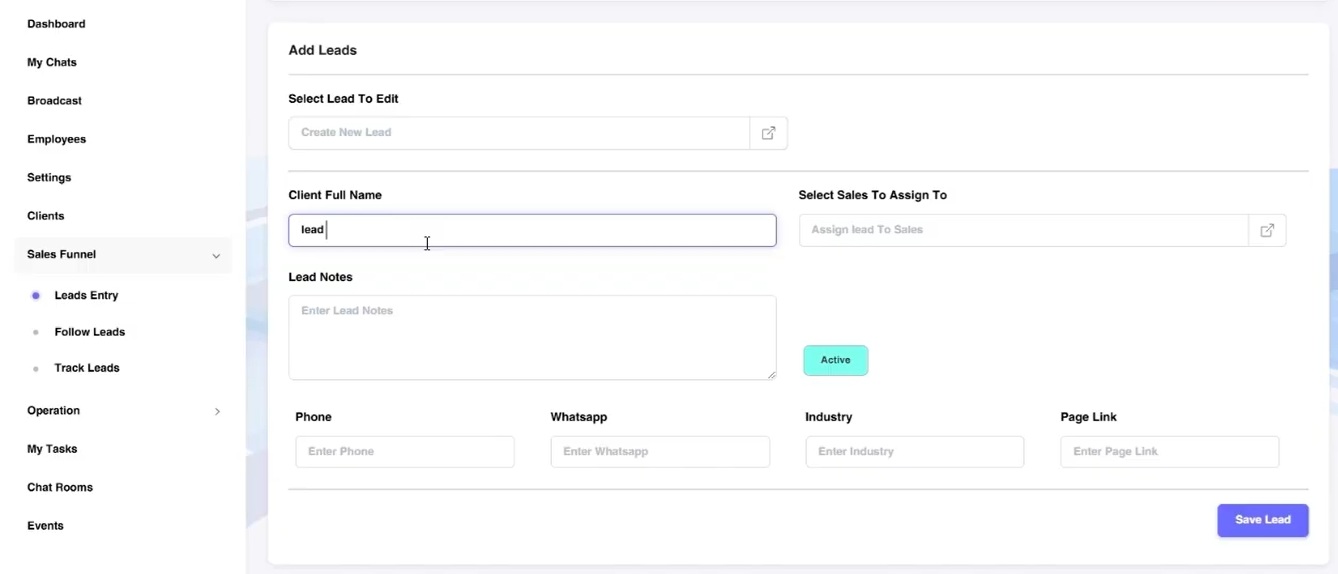Focus the Lead Notes text area
1338x574 pixels.
coord(532,337)
